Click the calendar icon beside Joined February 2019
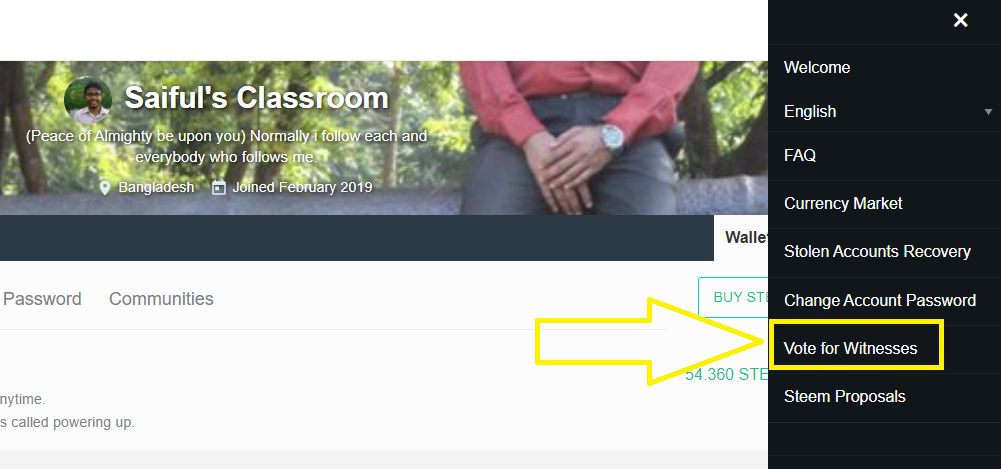 [x=219, y=188]
